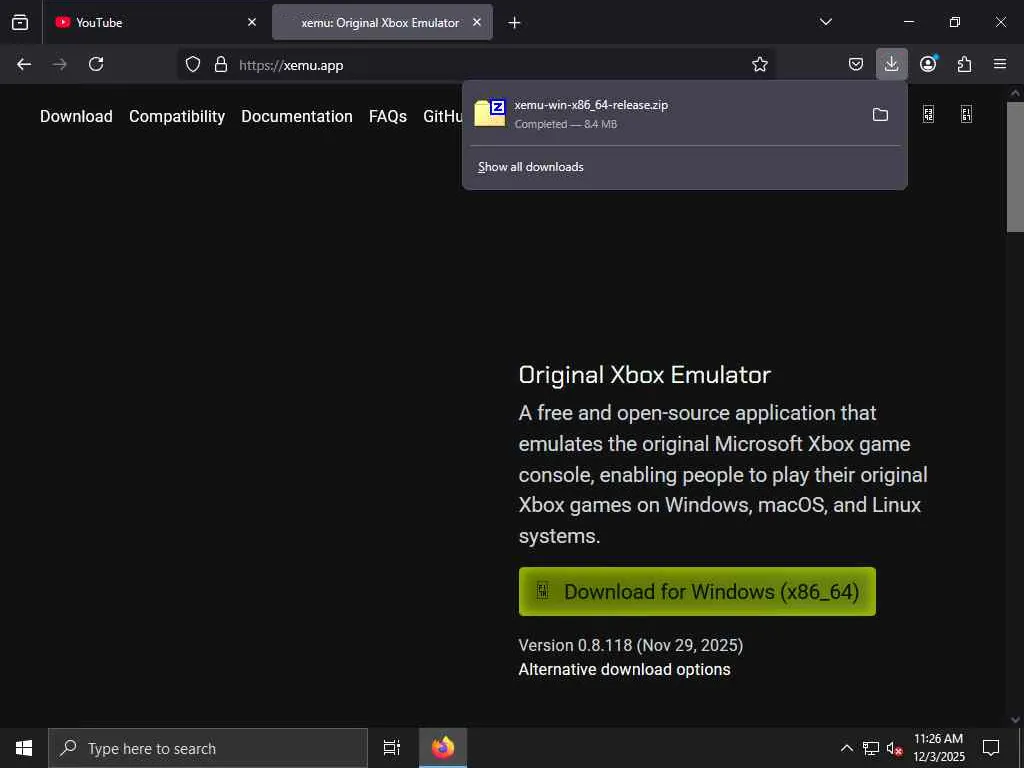Open tracking protection shield icon

click(x=193, y=64)
